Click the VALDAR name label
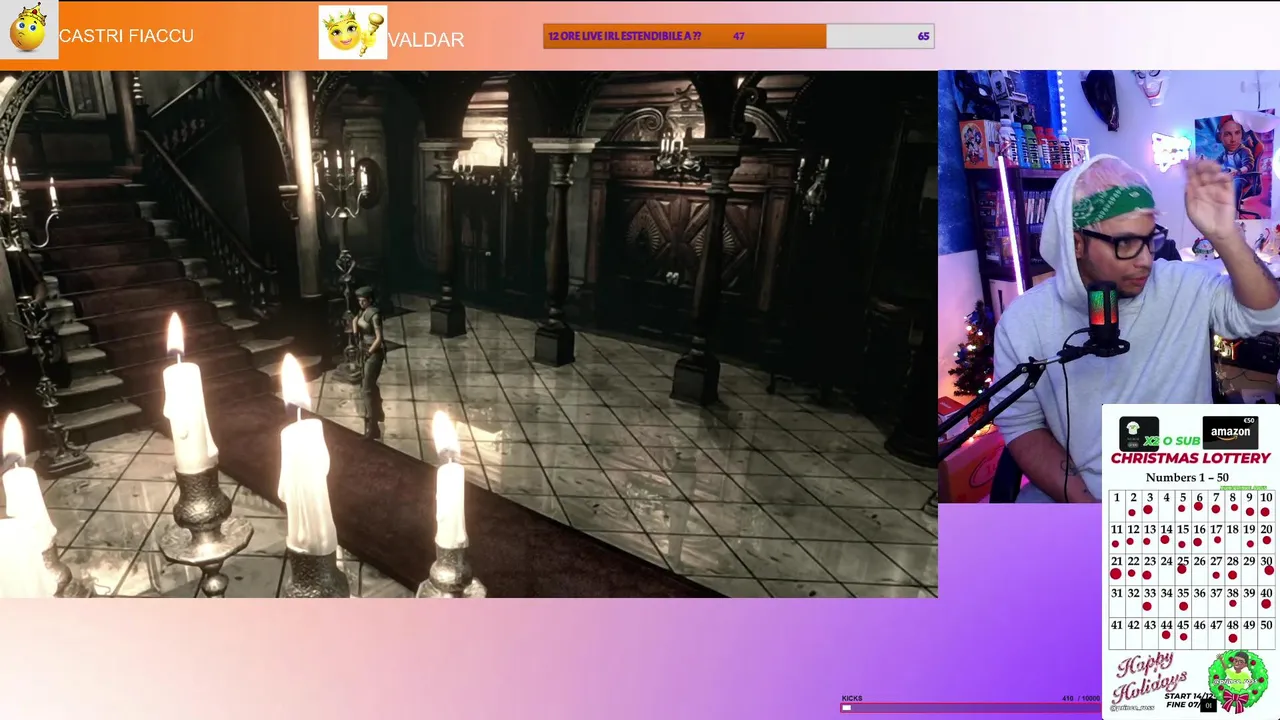Screen dimensions: 1280x720 [x=426, y=40]
